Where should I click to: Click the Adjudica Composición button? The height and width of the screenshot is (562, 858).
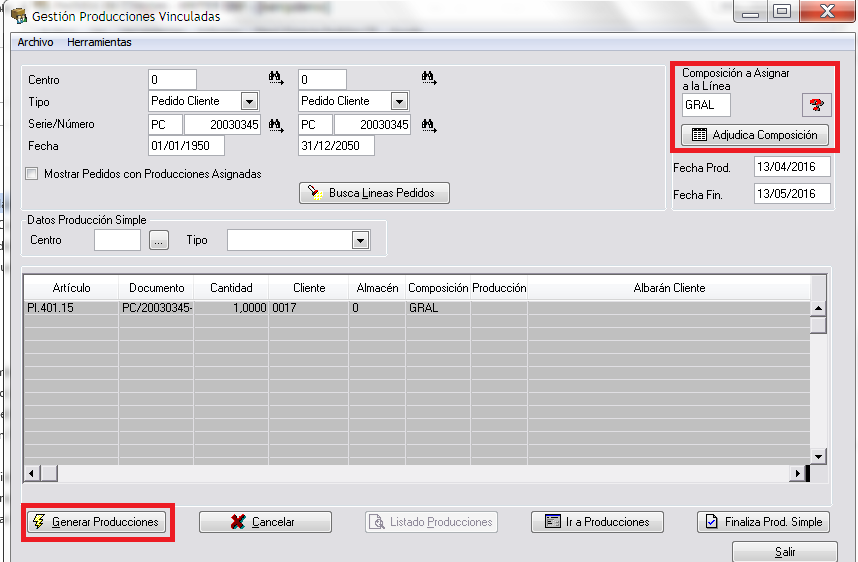pyautogui.click(x=755, y=135)
